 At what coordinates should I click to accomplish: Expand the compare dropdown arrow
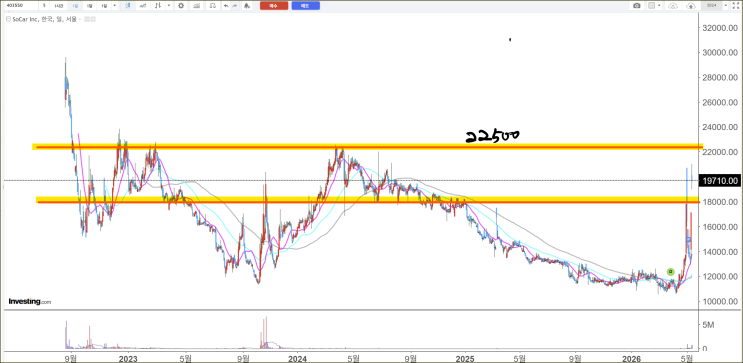point(169,6)
